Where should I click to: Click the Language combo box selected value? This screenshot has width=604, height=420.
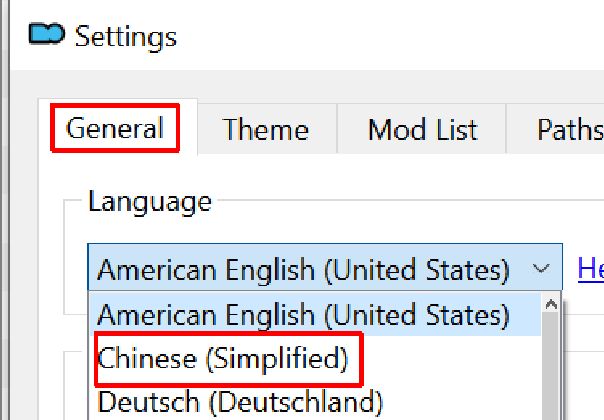[x=303, y=269]
